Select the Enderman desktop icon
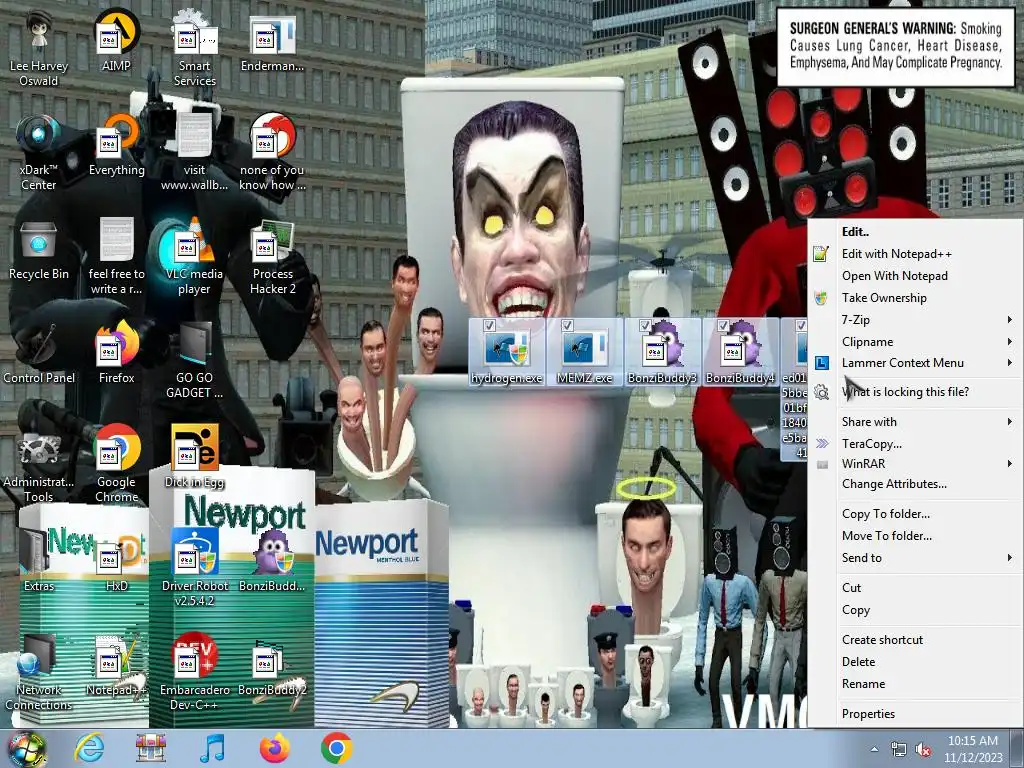1024x768 pixels. [272, 42]
